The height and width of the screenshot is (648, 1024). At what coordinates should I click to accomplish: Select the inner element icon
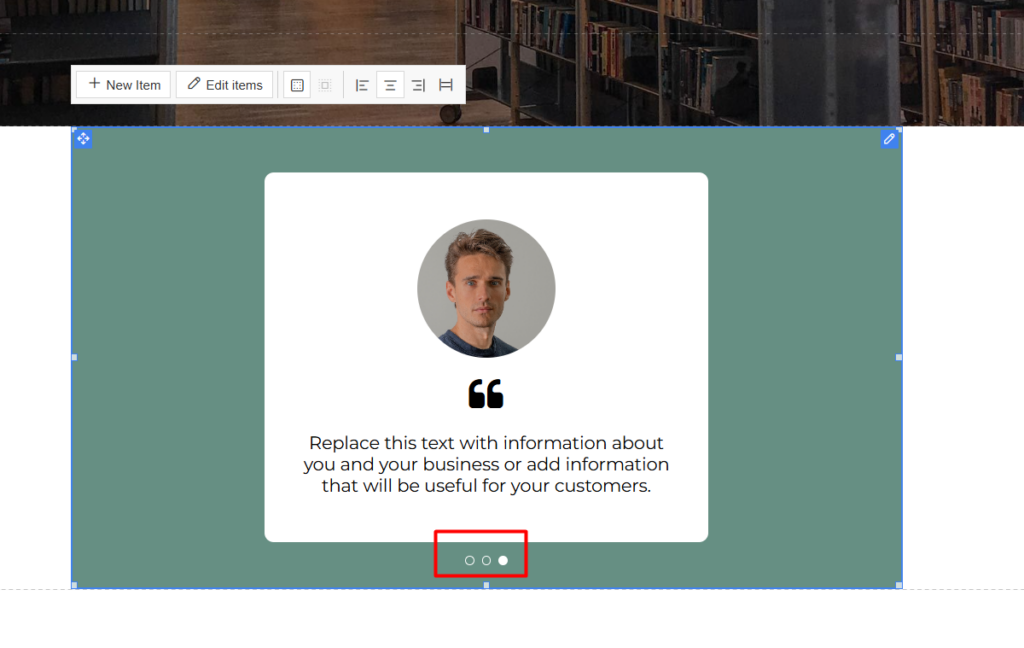tap(325, 86)
